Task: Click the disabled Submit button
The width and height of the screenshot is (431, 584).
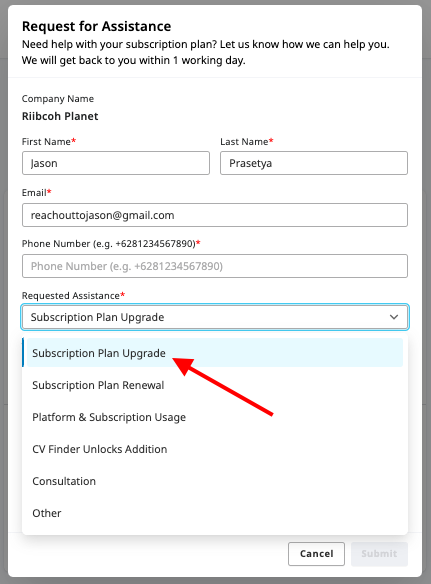Action: pyautogui.click(x=379, y=554)
